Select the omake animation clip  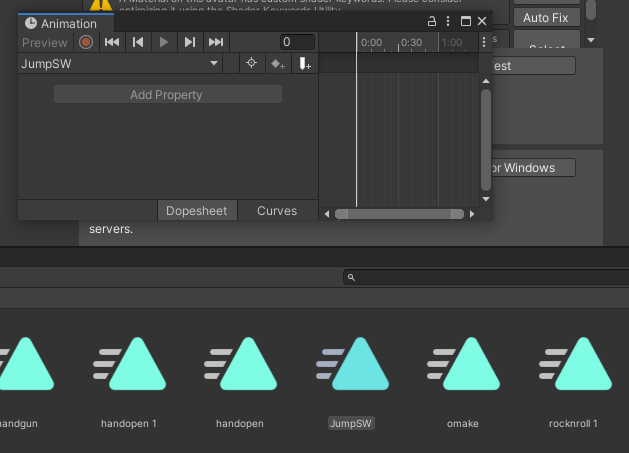[x=463, y=364]
